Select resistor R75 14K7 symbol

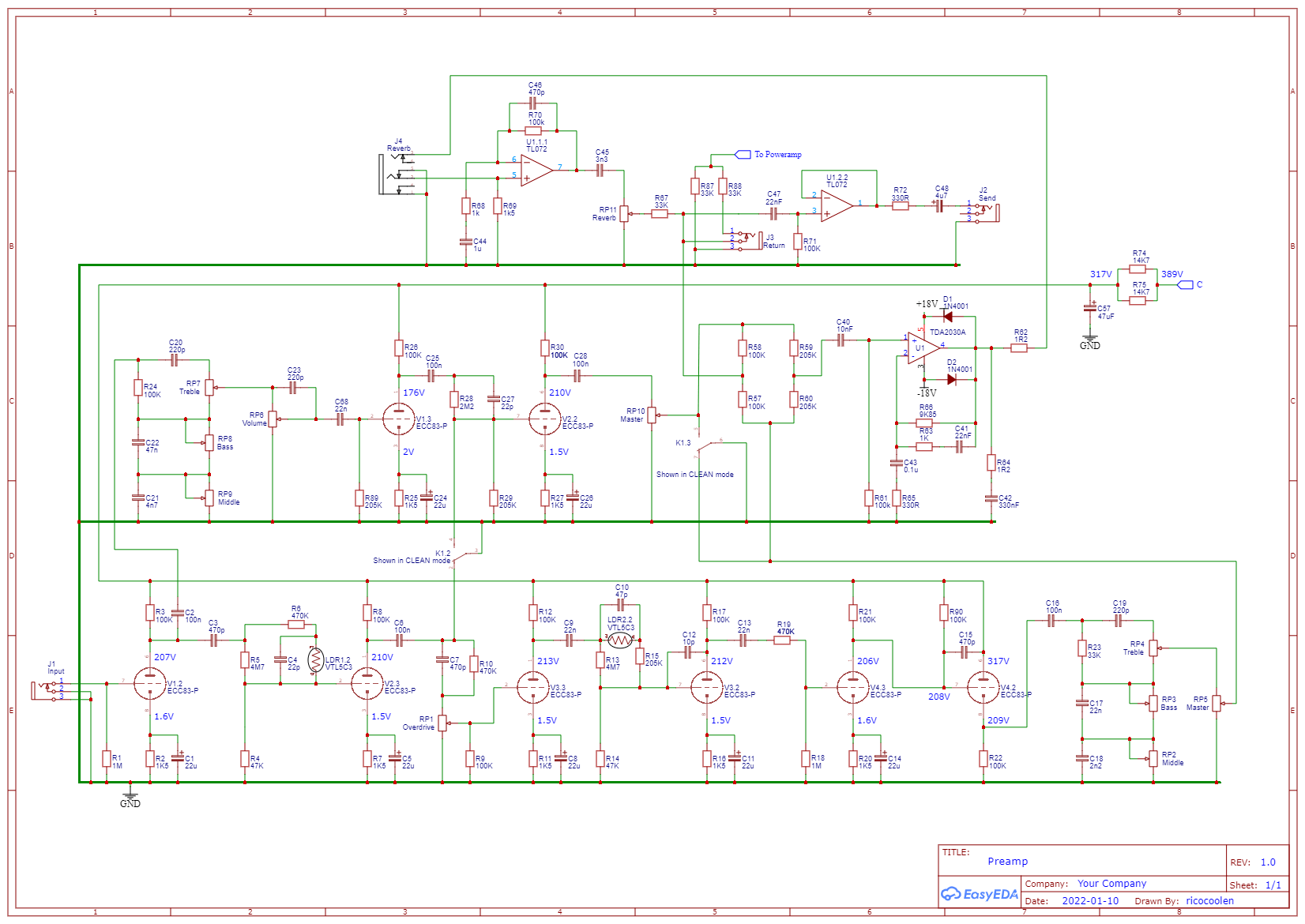click(1138, 301)
